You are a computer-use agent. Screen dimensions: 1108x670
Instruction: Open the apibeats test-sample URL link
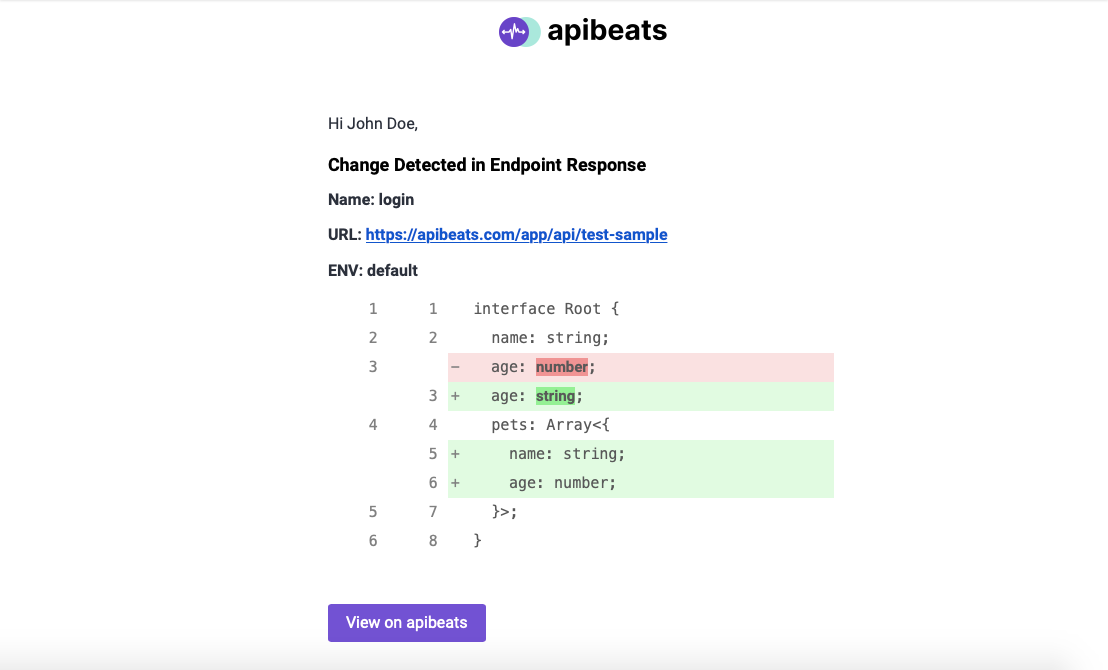click(516, 234)
